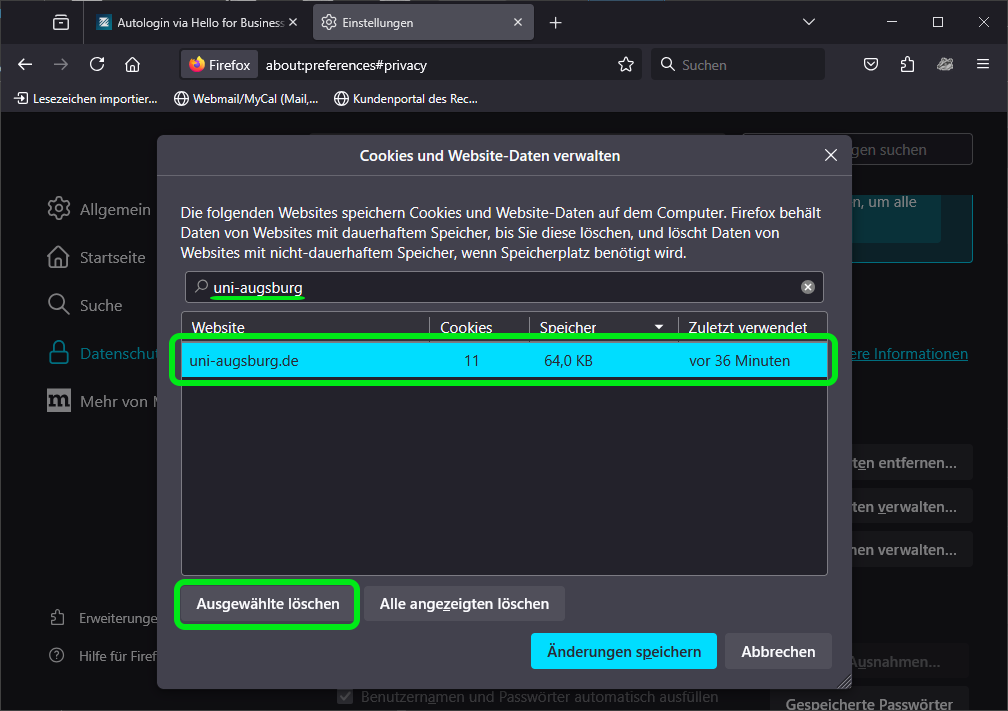This screenshot has width=1008, height=711.
Task: Bookmark this page with the star icon
Action: point(626,64)
